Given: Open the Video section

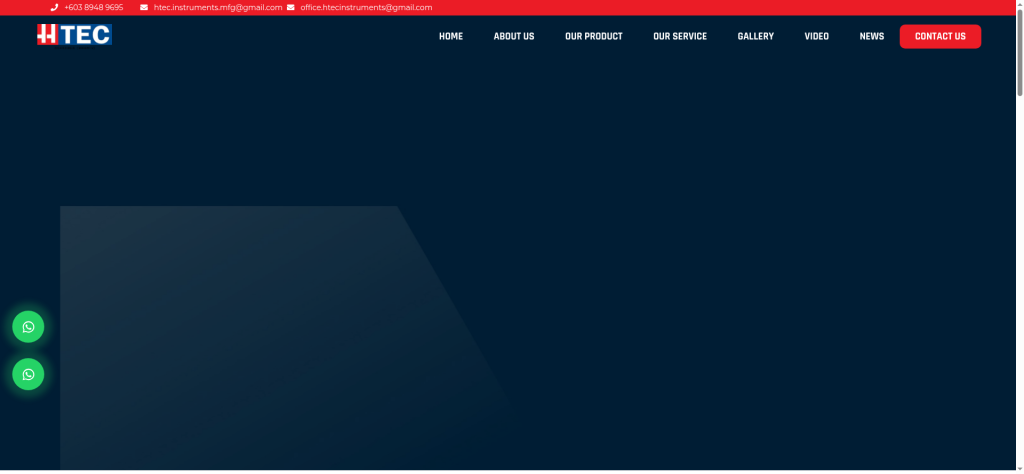Looking at the screenshot, I should [x=817, y=36].
